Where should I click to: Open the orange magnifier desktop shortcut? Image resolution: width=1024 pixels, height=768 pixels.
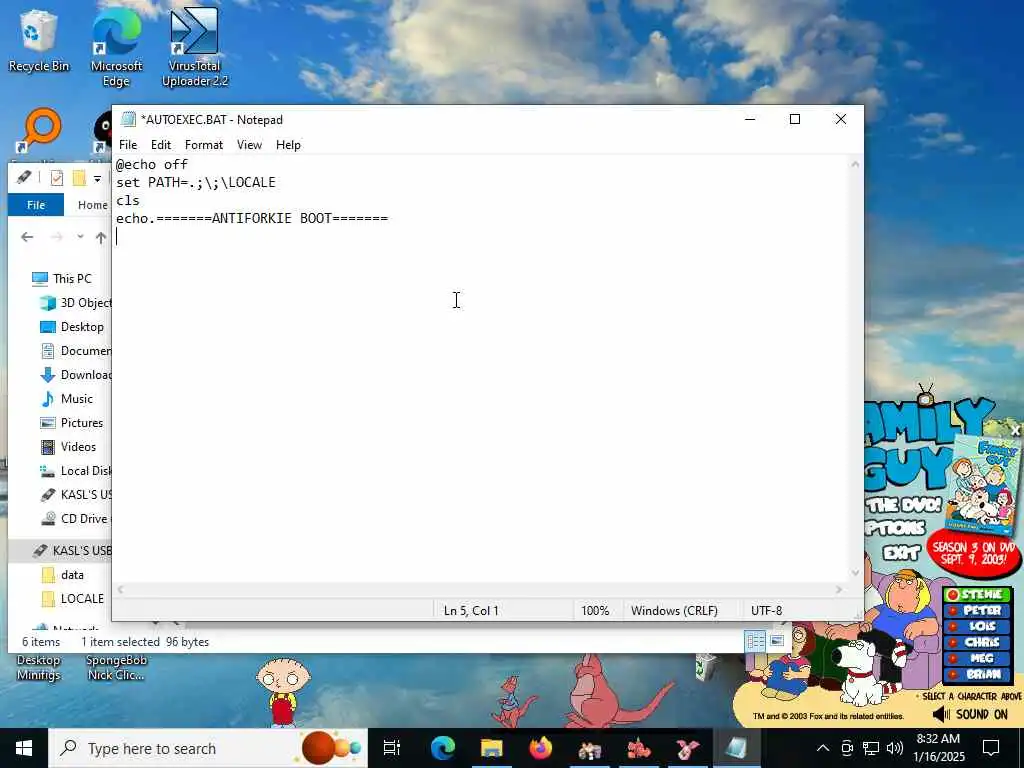40,131
